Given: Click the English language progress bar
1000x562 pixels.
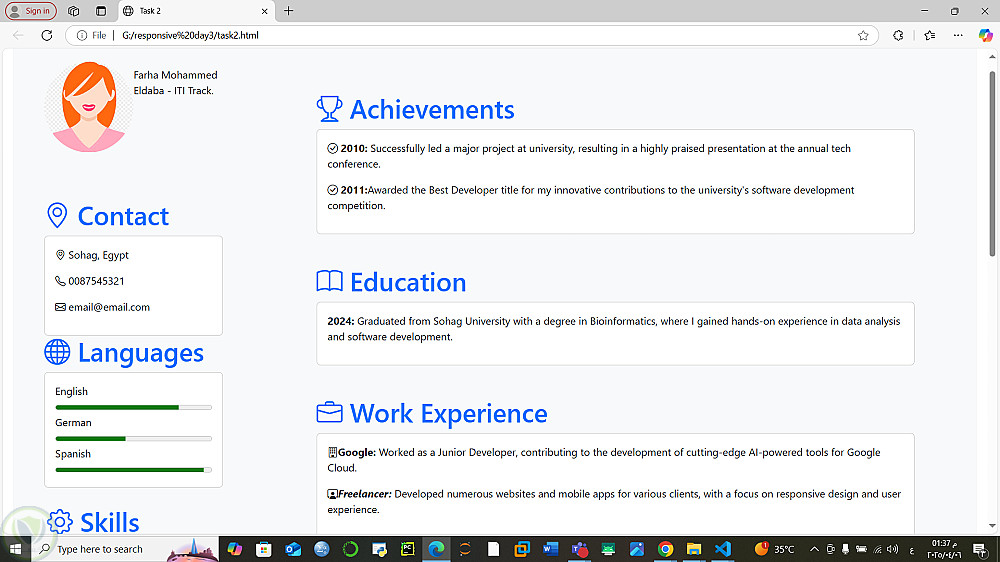Looking at the screenshot, I should click(x=133, y=407).
